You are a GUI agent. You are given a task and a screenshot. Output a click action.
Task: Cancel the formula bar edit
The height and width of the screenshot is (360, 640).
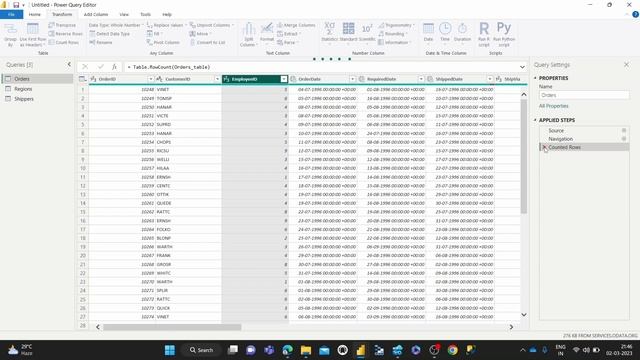coord(85,67)
